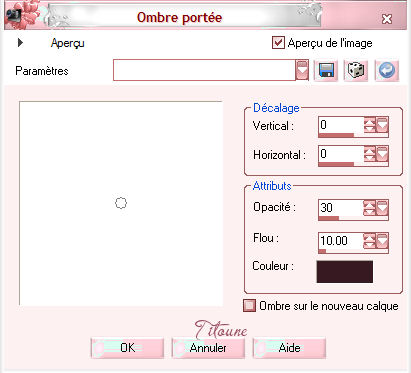Increase the Vertical offset with up arrow
Screen dimensions: 411x373
[369, 122]
